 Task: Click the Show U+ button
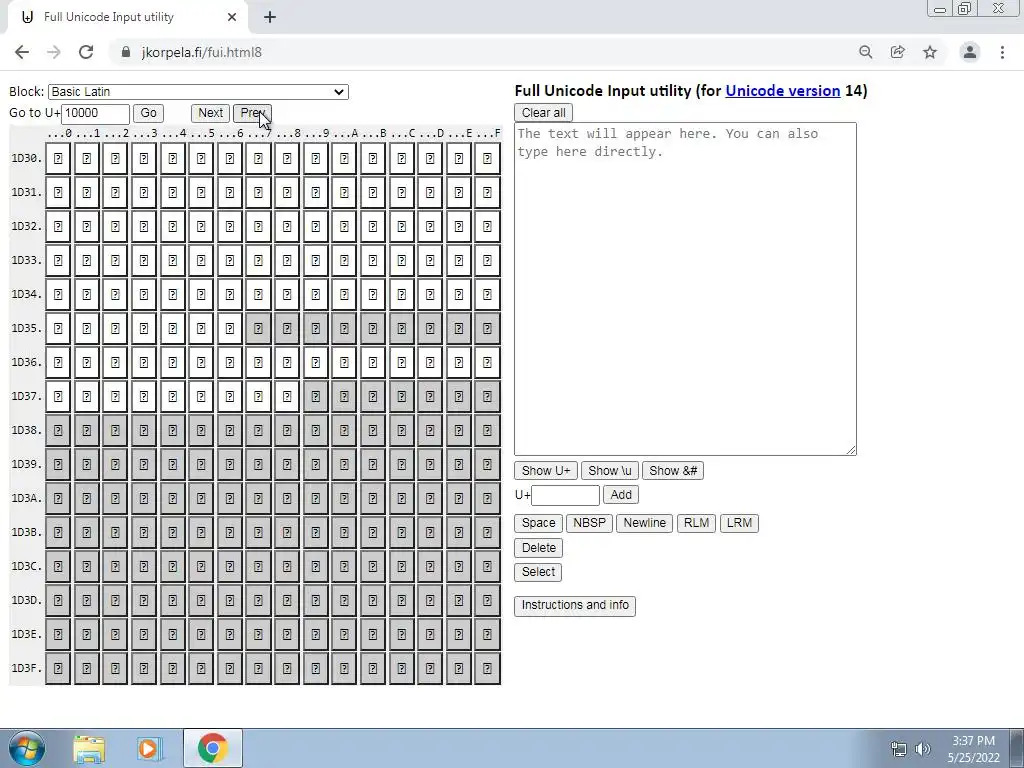coord(546,471)
